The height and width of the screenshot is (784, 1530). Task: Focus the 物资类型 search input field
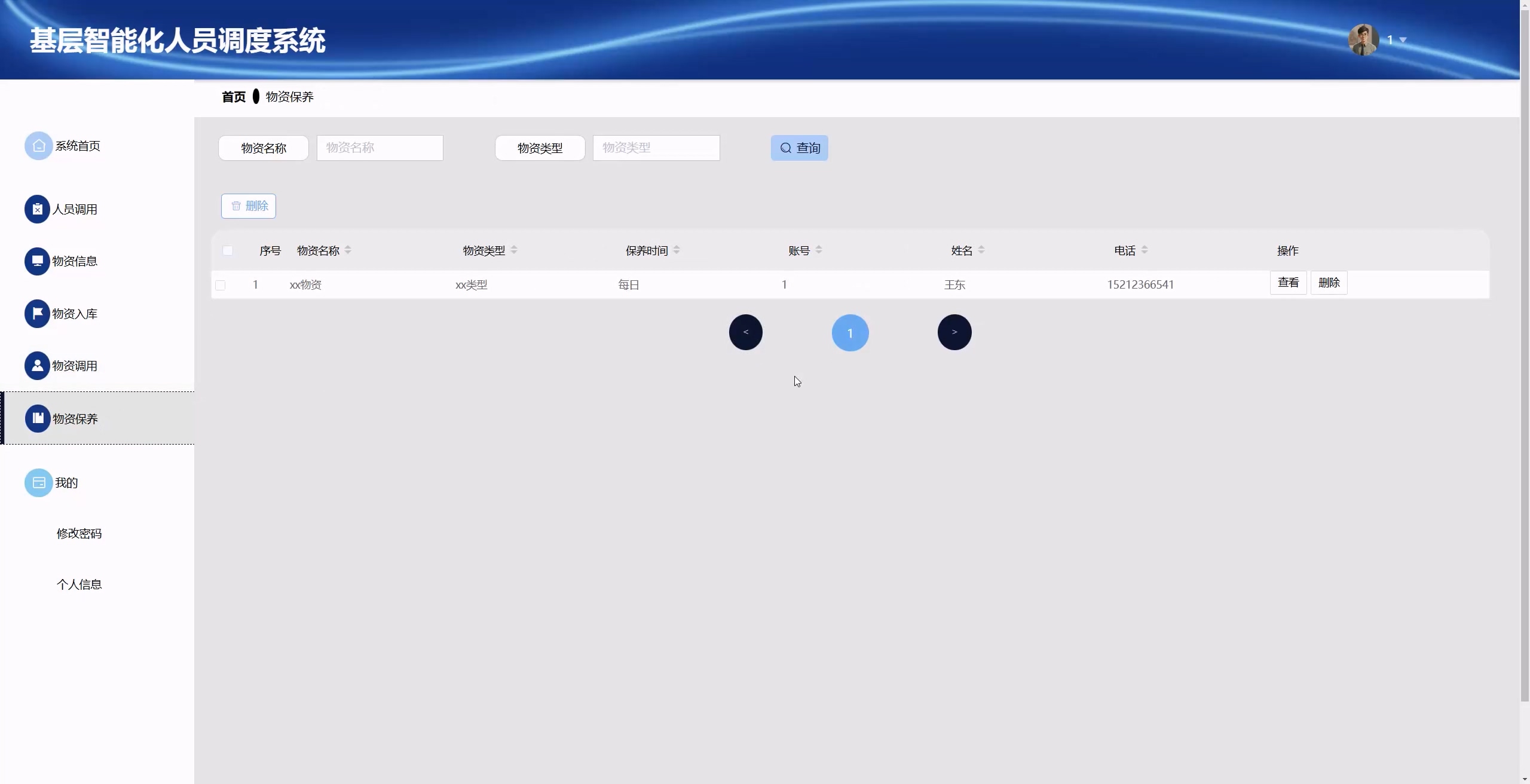click(x=656, y=148)
